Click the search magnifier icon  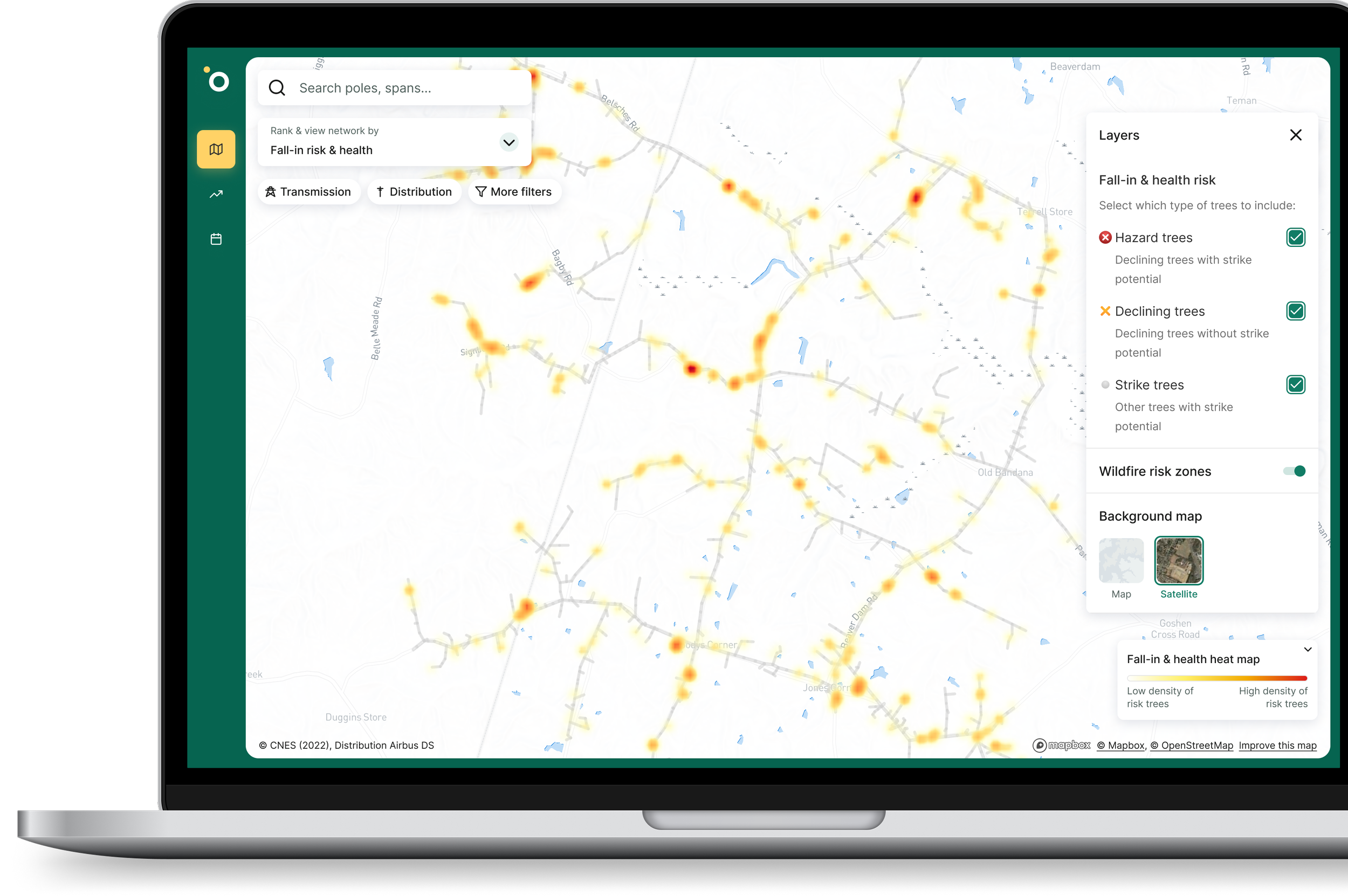277,88
